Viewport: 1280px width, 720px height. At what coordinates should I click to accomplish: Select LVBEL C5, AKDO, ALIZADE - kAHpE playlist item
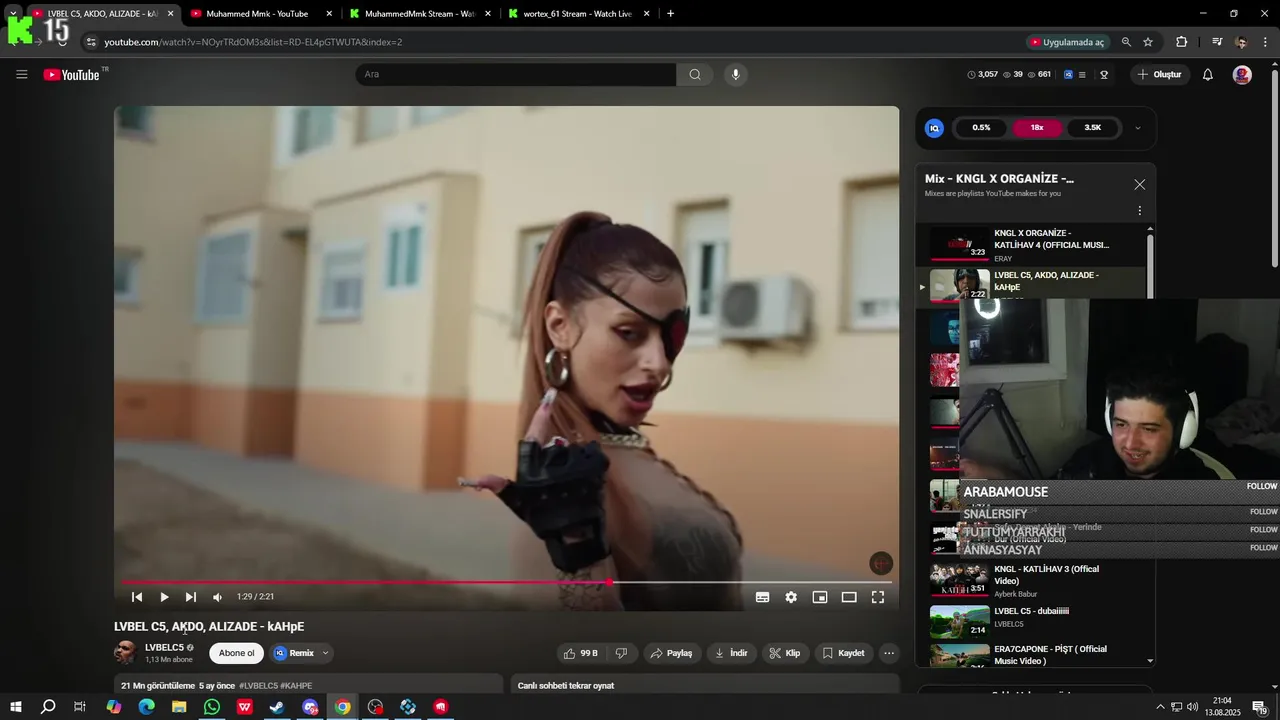[x=1030, y=284]
